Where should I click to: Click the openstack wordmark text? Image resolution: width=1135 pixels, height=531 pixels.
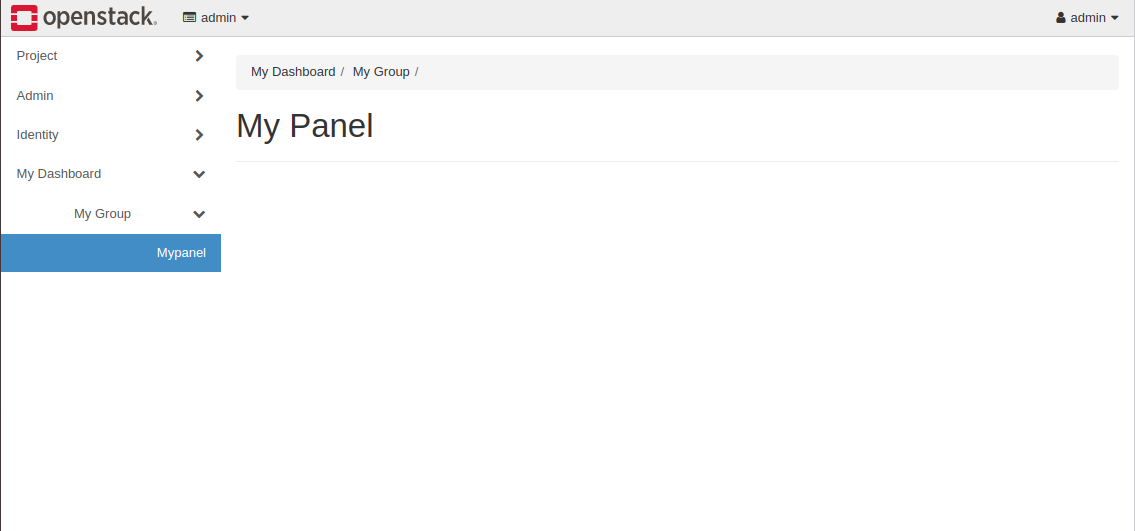point(99,17)
